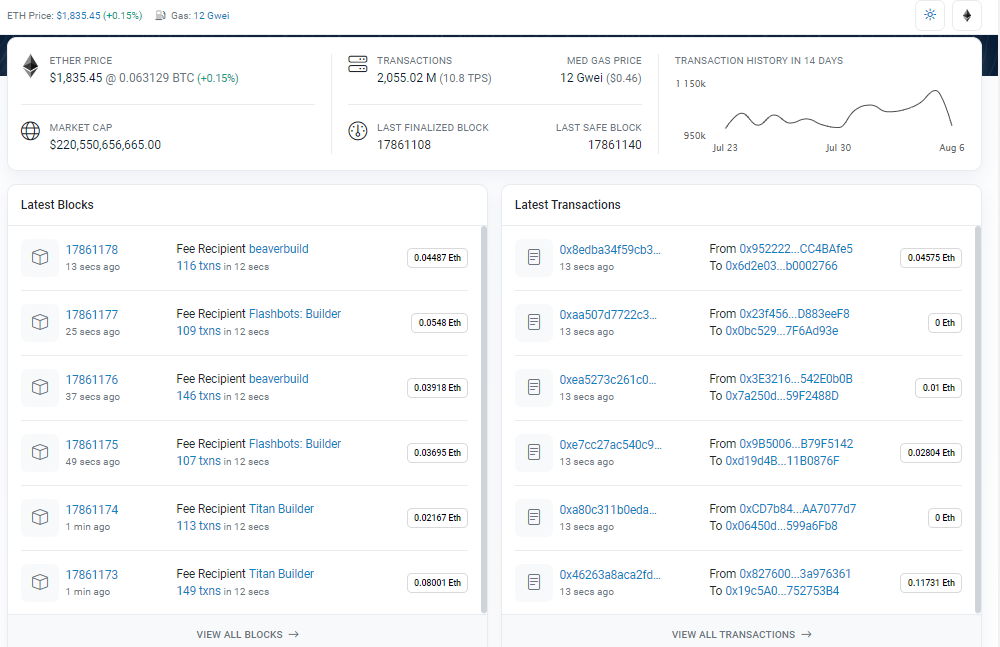Open block 17861175
This screenshot has width=1000, height=647.
pos(92,445)
